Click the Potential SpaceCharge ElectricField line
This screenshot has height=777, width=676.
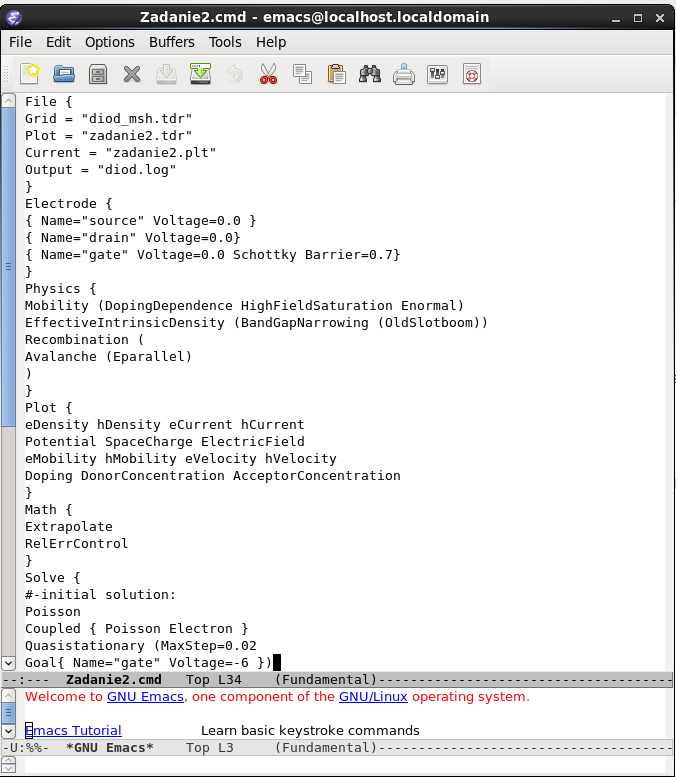point(165,442)
